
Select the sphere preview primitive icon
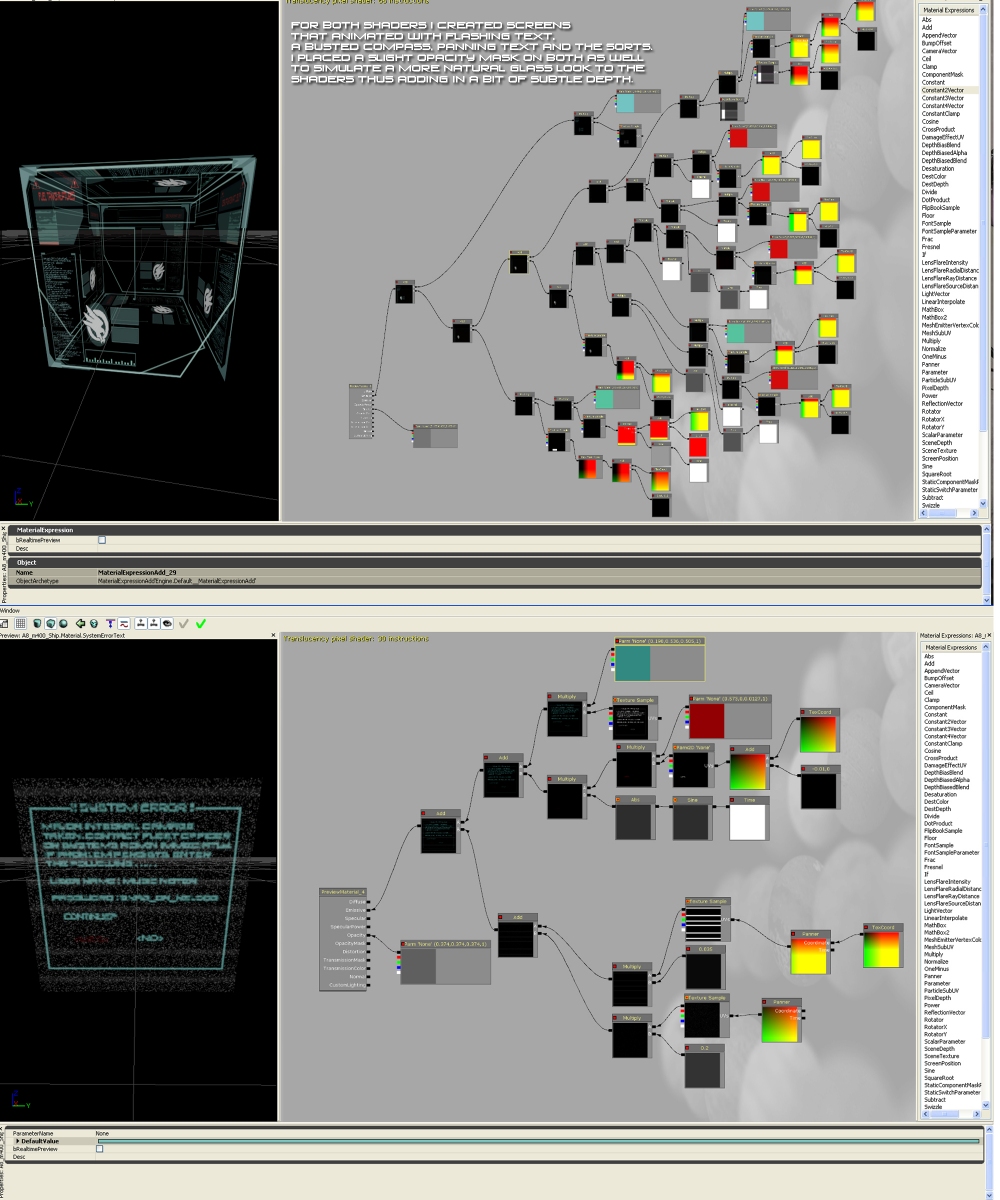click(63, 623)
